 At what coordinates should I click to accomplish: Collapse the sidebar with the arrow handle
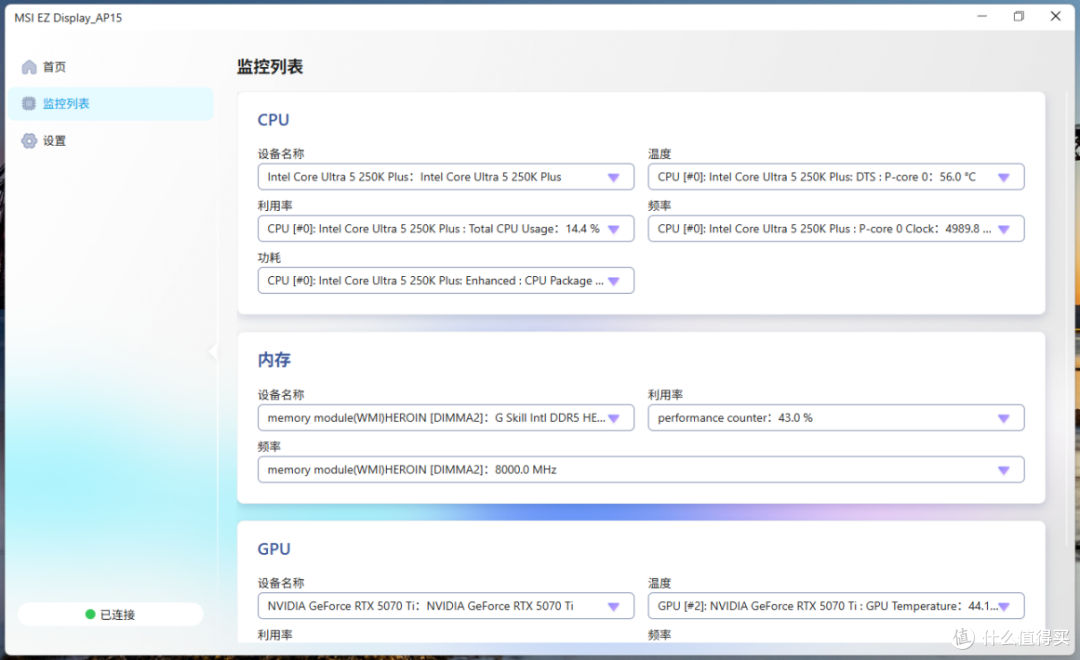[213, 352]
